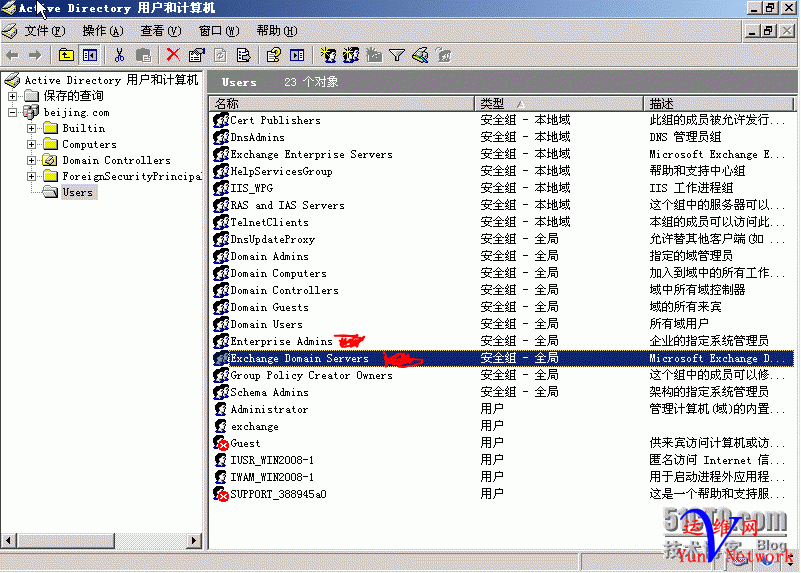This screenshot has width=801, height=573.
Task: Click the Create new organizational unit icon
Action: coord(374,55)
